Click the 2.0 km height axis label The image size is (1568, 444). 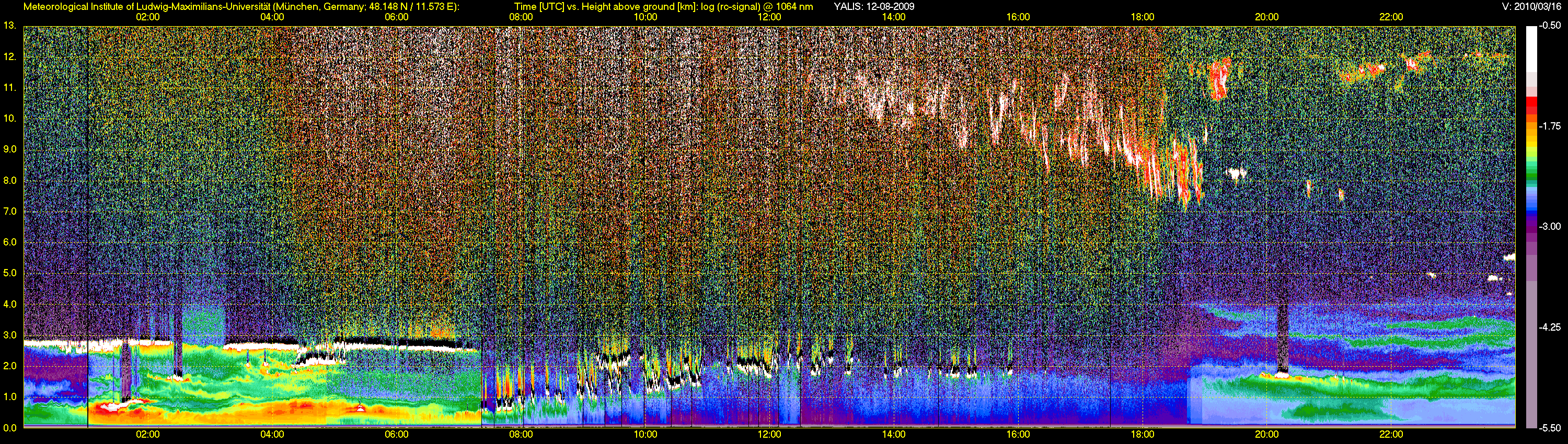pos(10,366)
